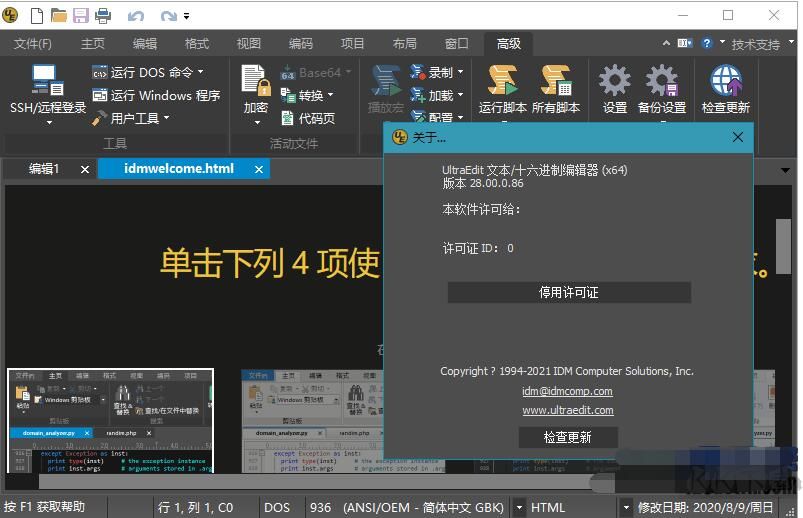Click 检查更新 globe icon in ribbon

725,87
